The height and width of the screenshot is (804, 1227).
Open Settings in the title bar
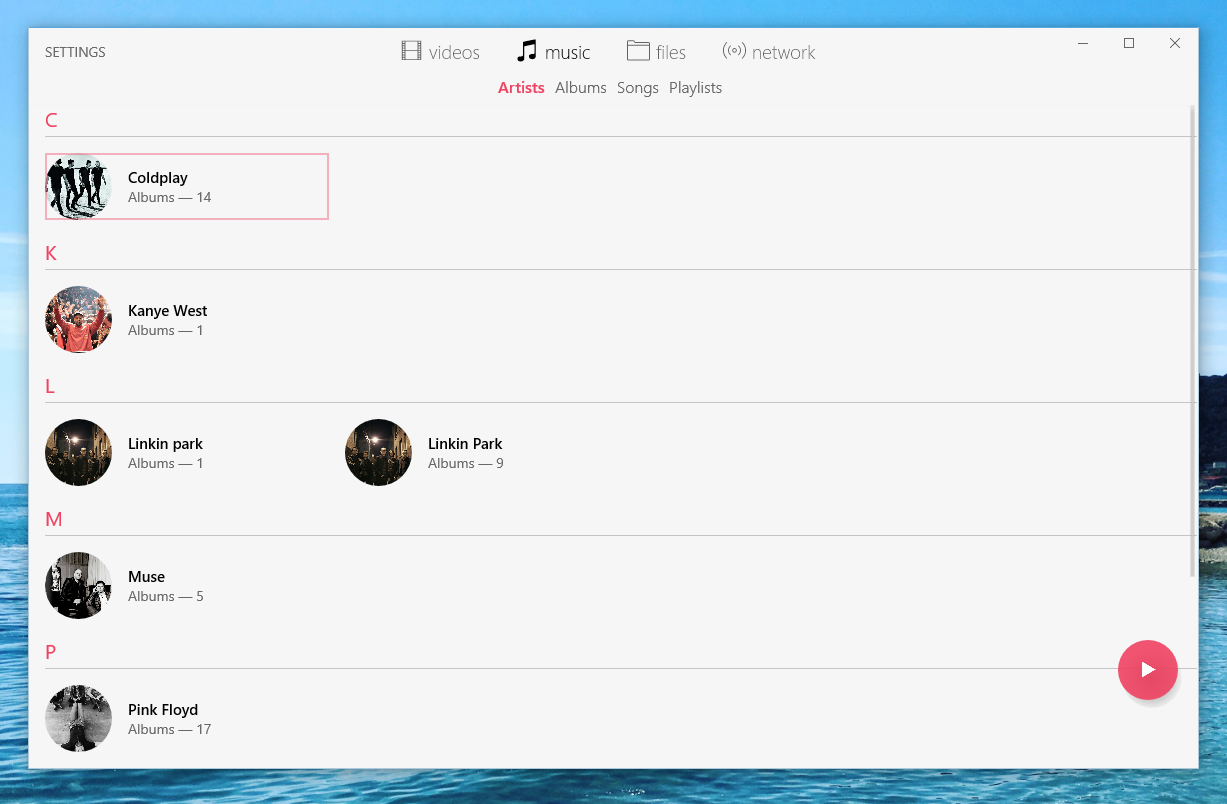(x=75, y=52)
